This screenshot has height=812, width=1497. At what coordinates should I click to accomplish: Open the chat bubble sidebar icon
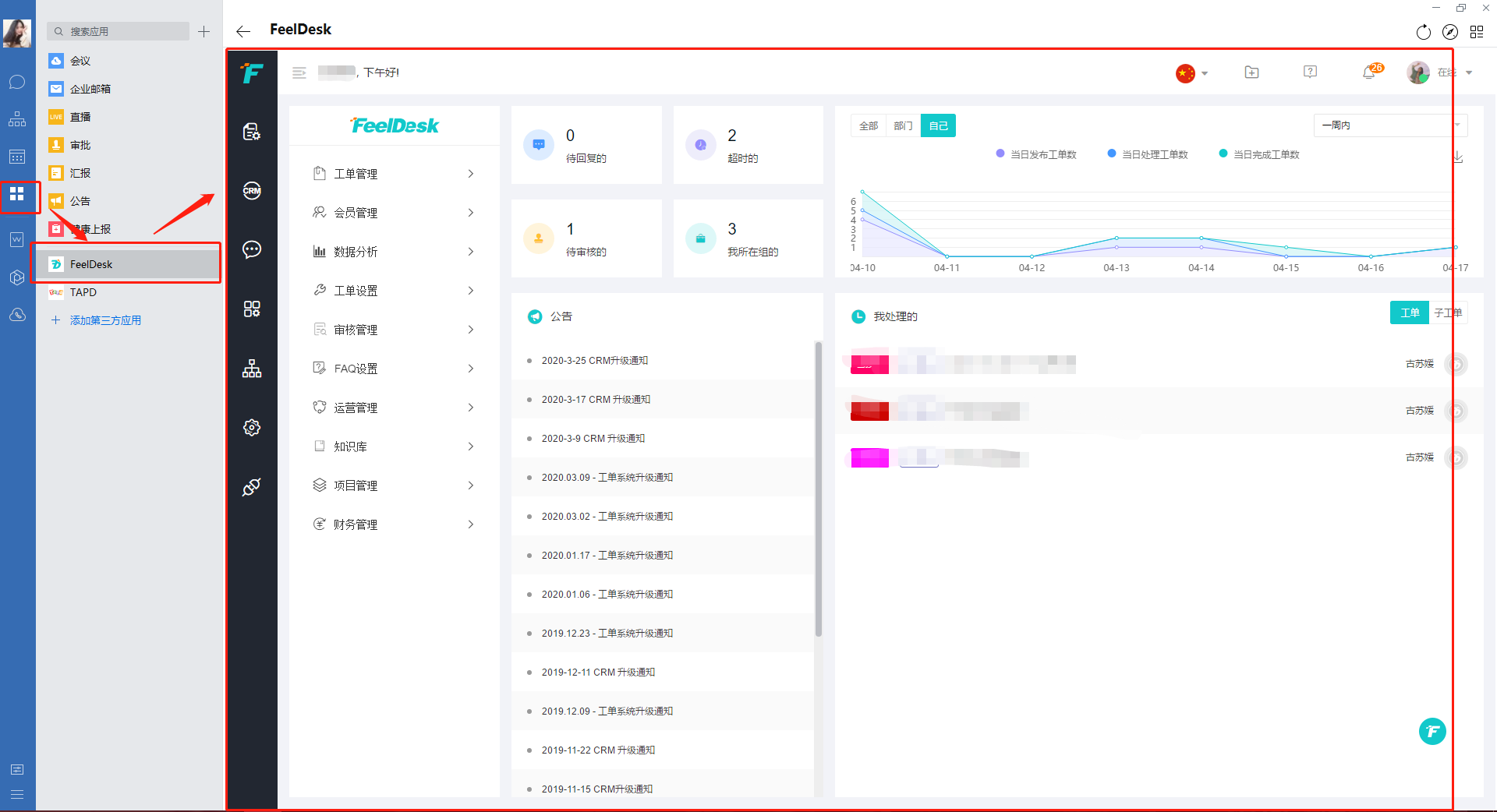252,249
